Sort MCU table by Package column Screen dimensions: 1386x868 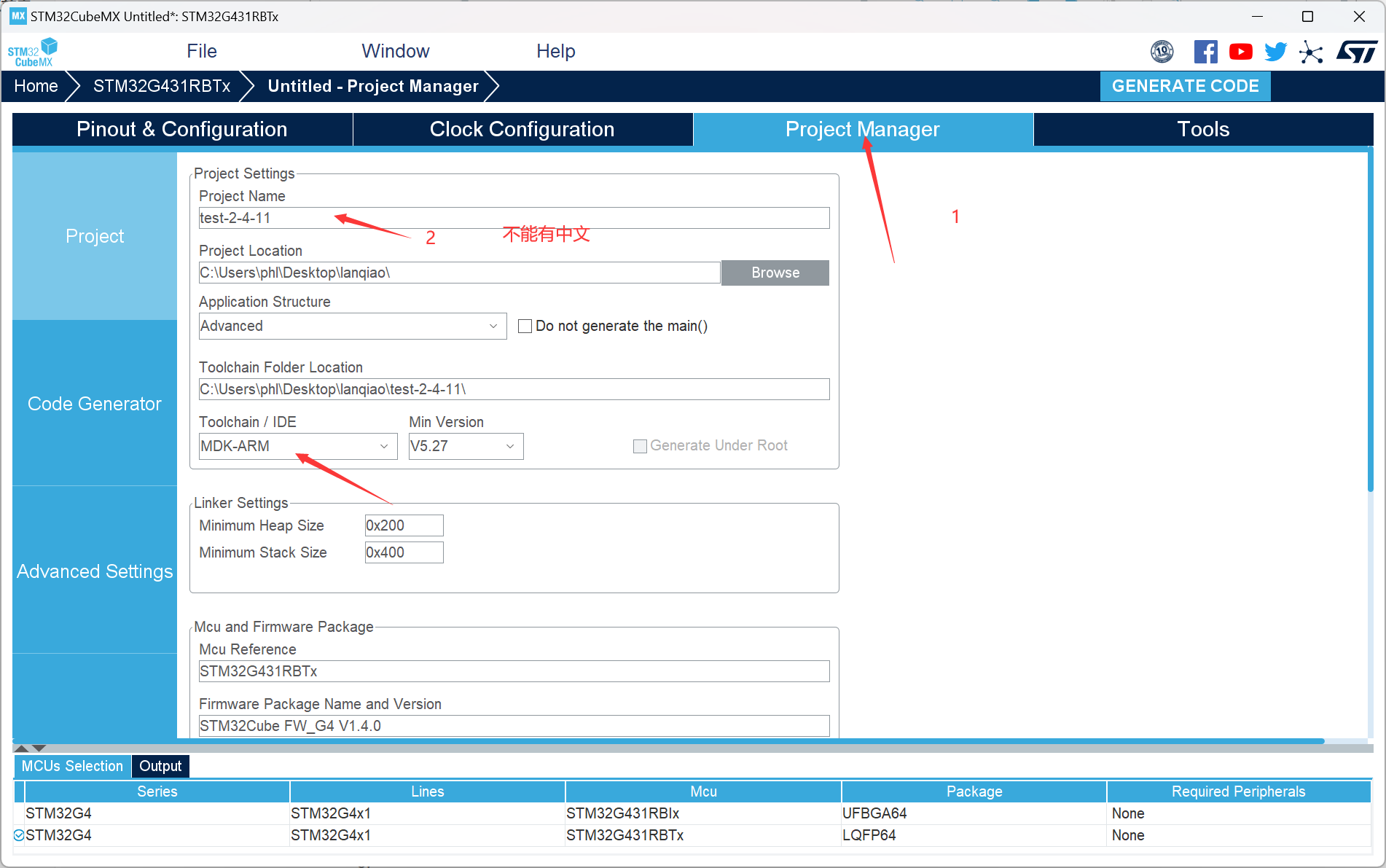click(974, 791)
